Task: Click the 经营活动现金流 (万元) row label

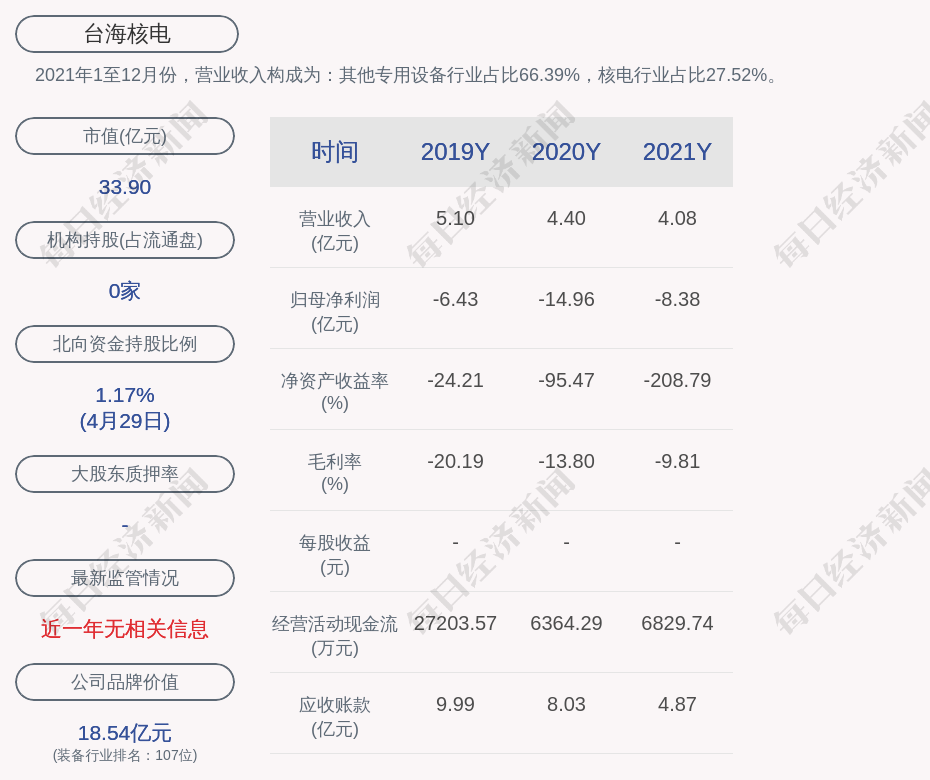Action: pyautogui.click(x=335, y=636)
